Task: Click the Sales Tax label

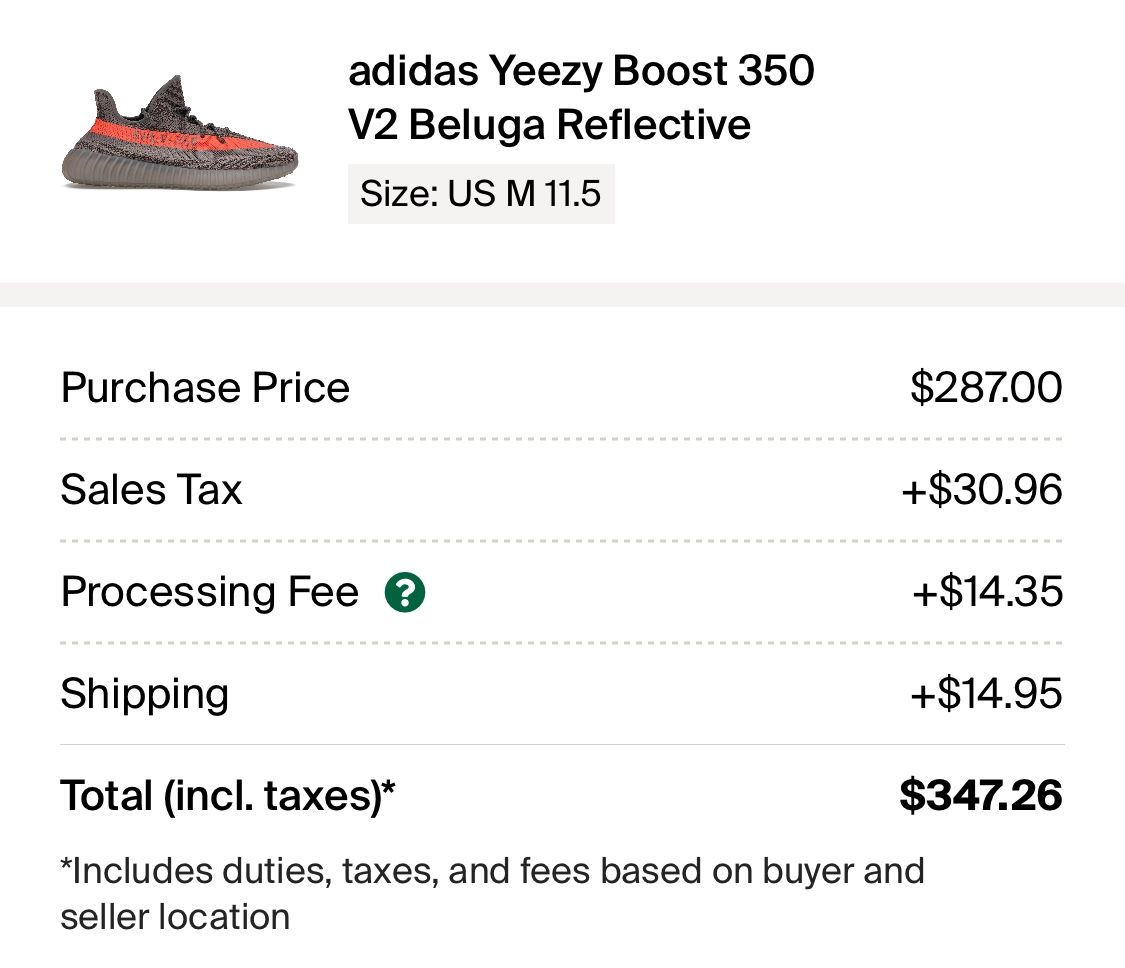Action: click(151, 490)
